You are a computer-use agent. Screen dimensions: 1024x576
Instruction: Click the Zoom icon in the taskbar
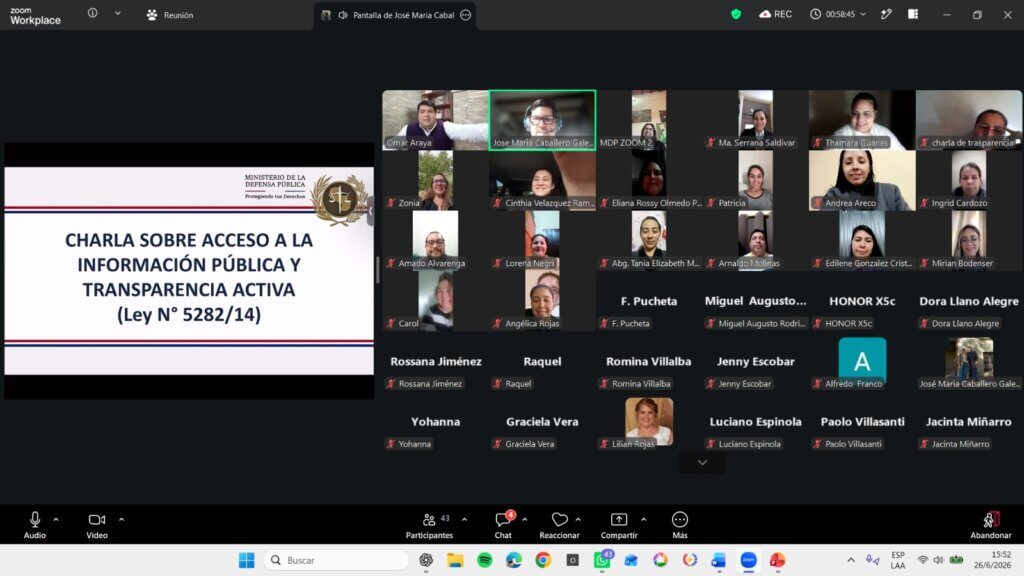pos(748,560)
